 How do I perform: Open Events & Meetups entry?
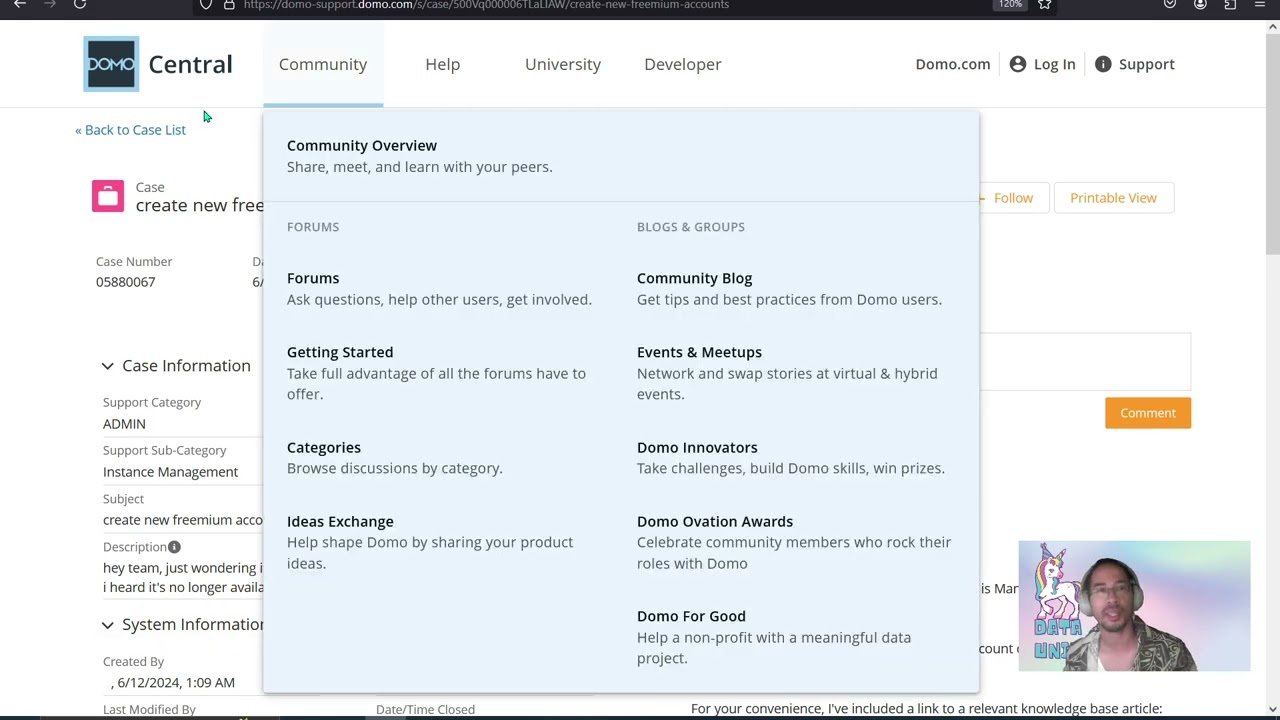click(x=699, y=352)
